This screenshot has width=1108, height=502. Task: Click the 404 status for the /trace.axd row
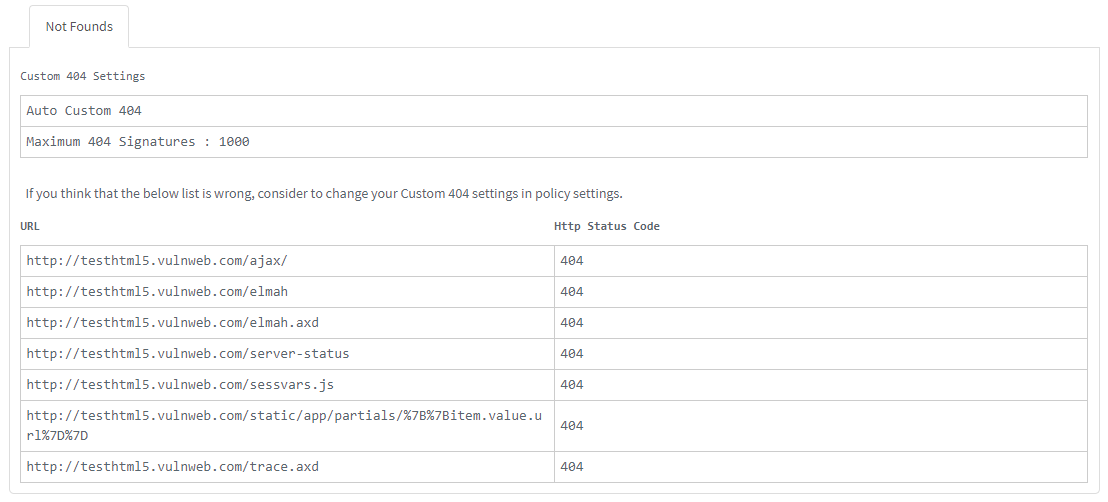coord(572,466)
